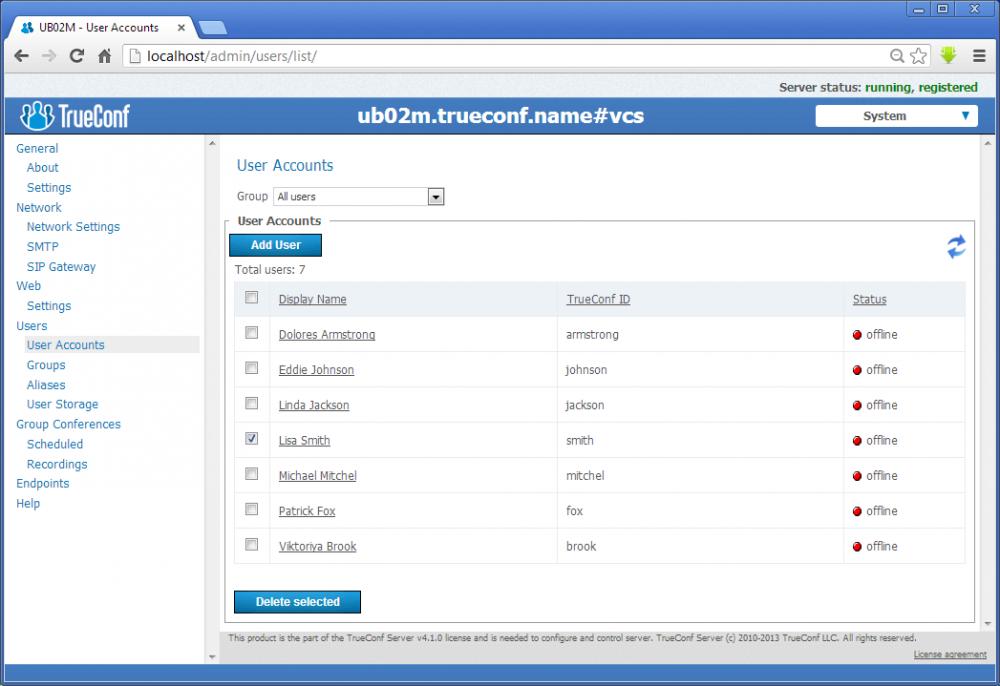The image size is (1000, 686).
Task: Click the bookmark star in the address bar
Action: pyautogui.click(x=916, y=56)
